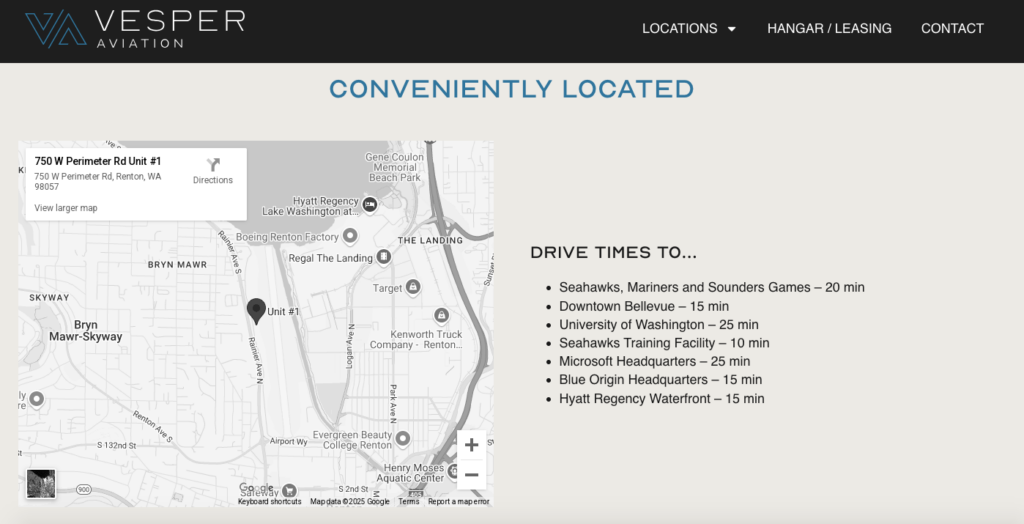Click the Unit #1 map pin marker
The height and width of the screenshot is (524, 1024).
click(x=257, y=311)
